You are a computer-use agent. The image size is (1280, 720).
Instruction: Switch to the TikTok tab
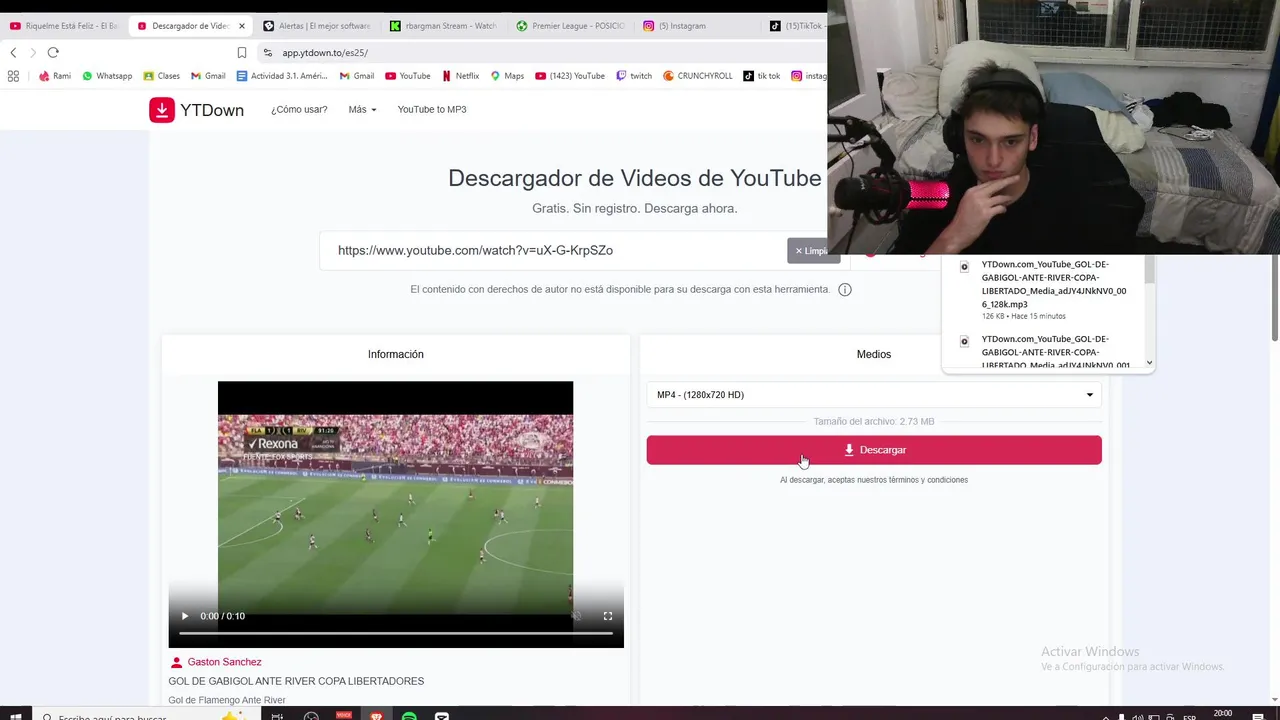[x=796, y=26]
